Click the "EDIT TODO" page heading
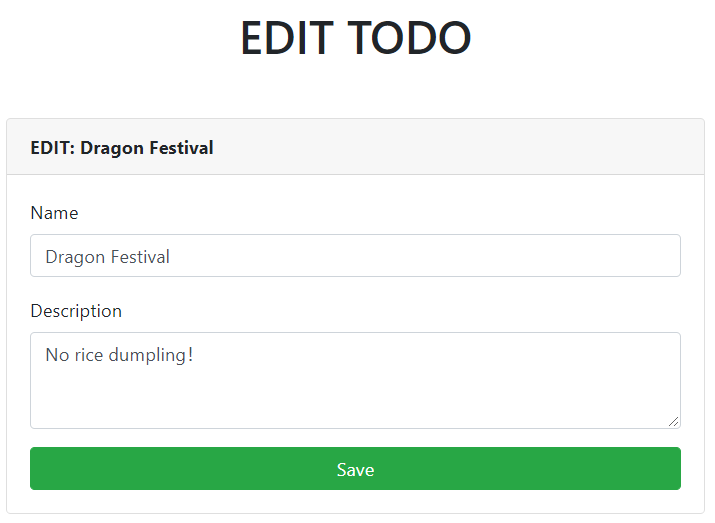 point(355,38)
